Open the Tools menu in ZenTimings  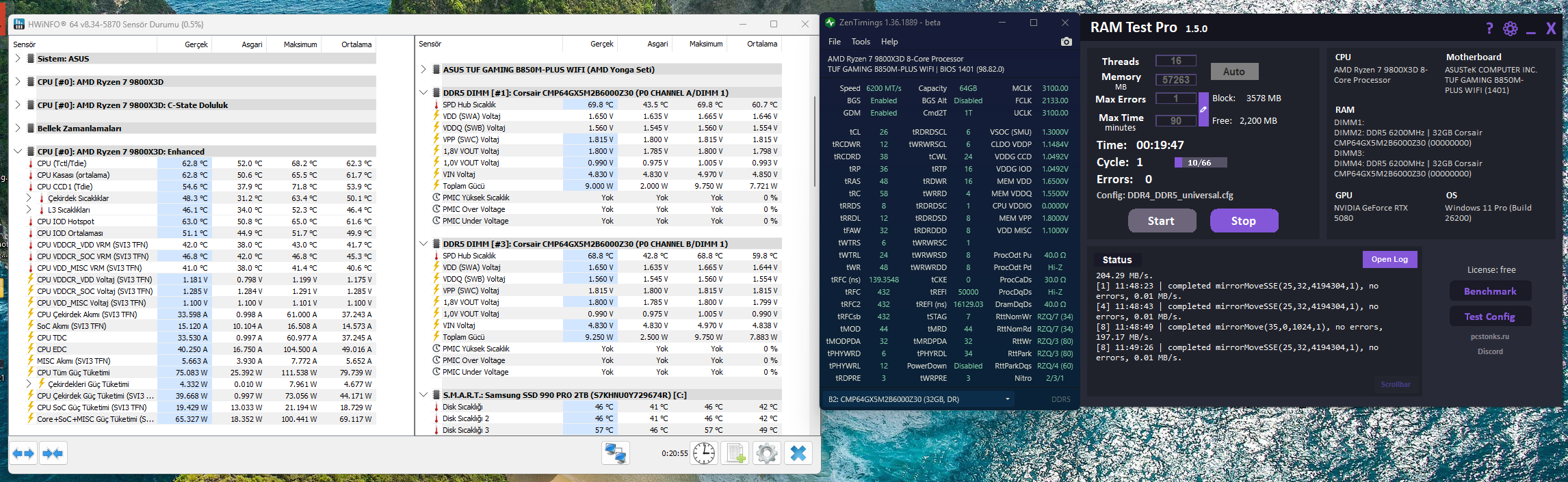click(x=861, y=42)
